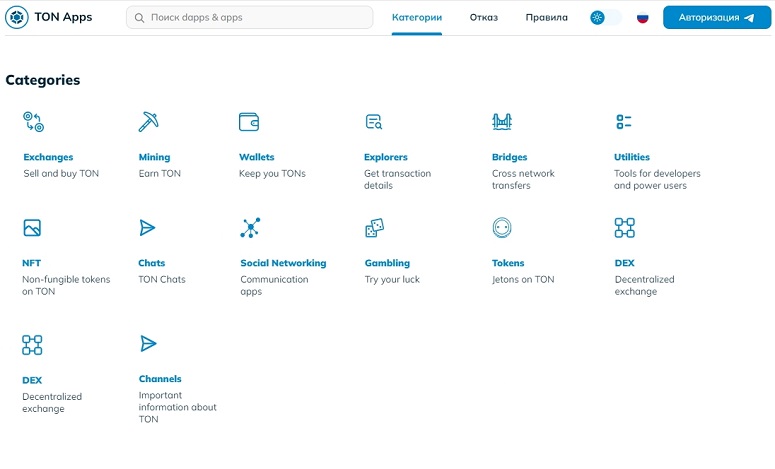Open the Отказ menu item
The image size is (775, 469).
[x=483, y=17]
